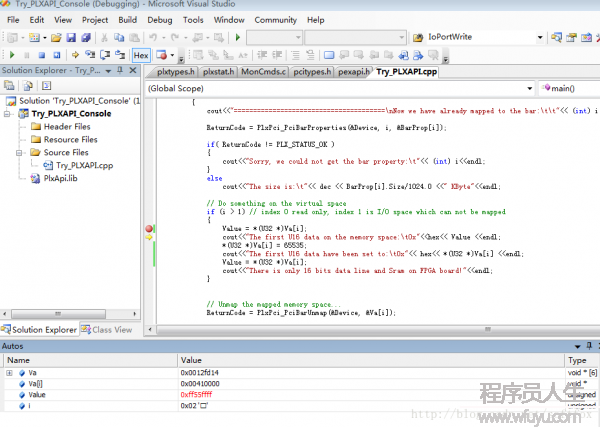
Task: Open the Community menu
Action: (x=276, y=20)
